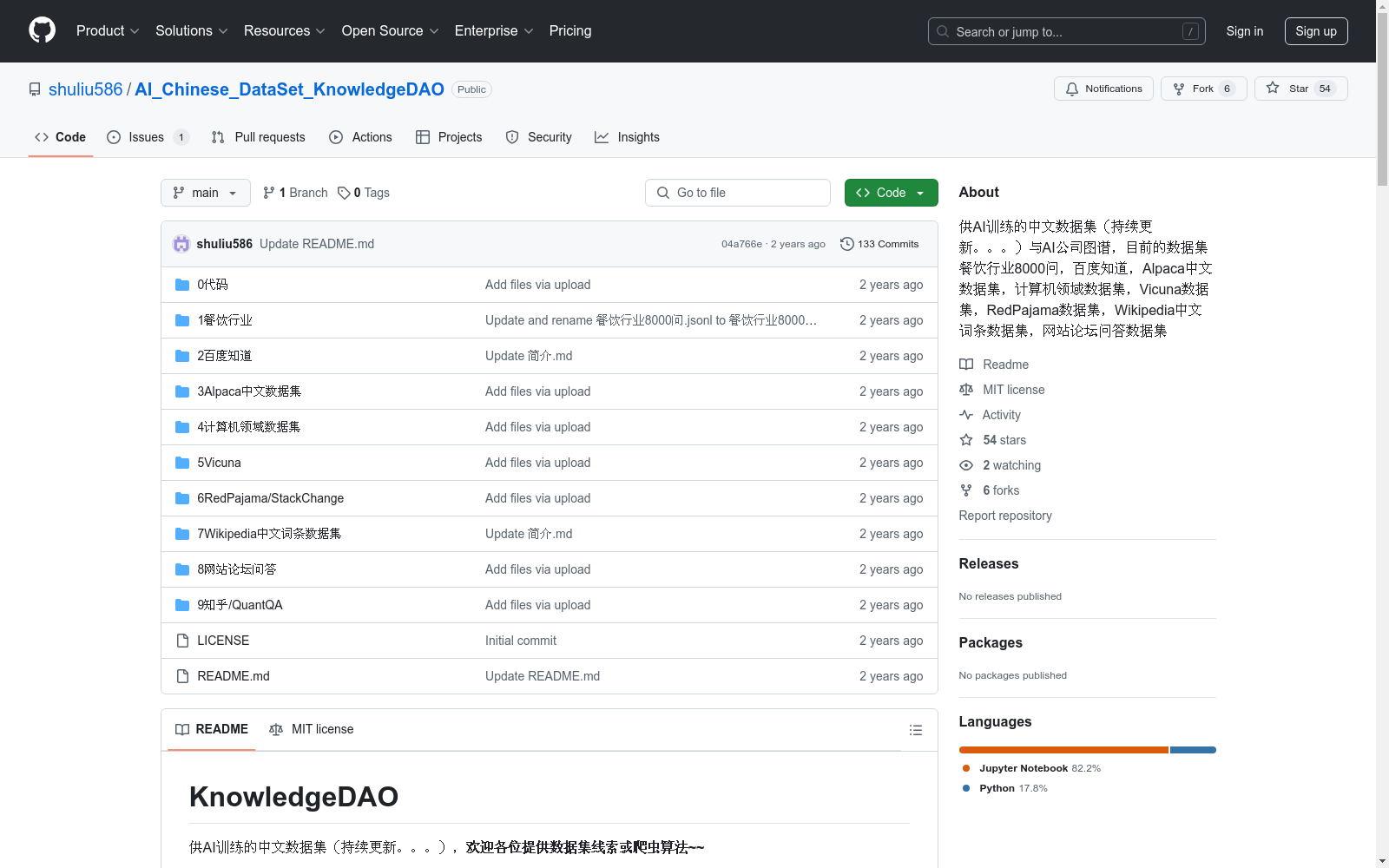Open the green Code dropdown button
The height and width of the screenshot is (868, 1389).
coord(891,193)
